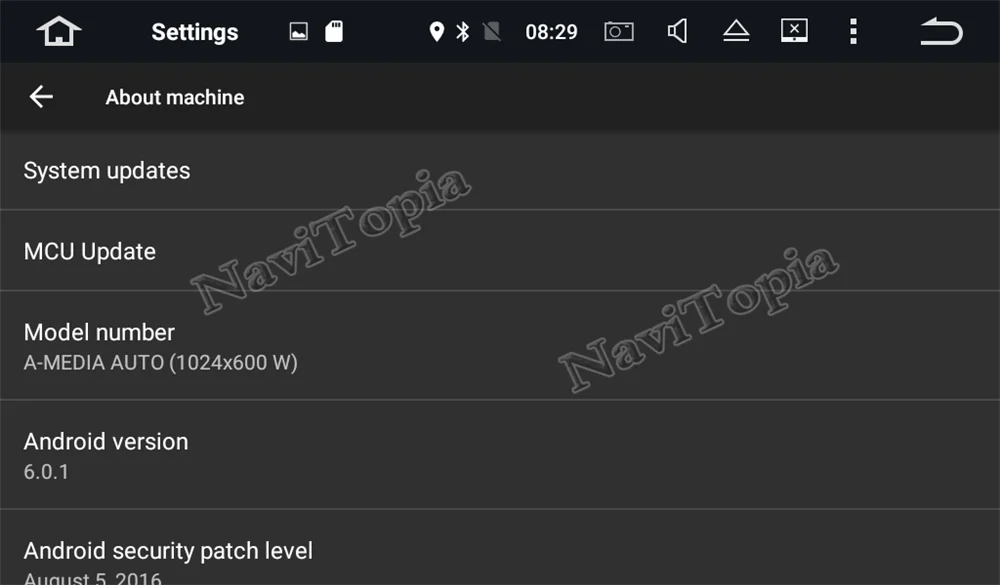Open the three-dot overflow menu

pos(853,31)
